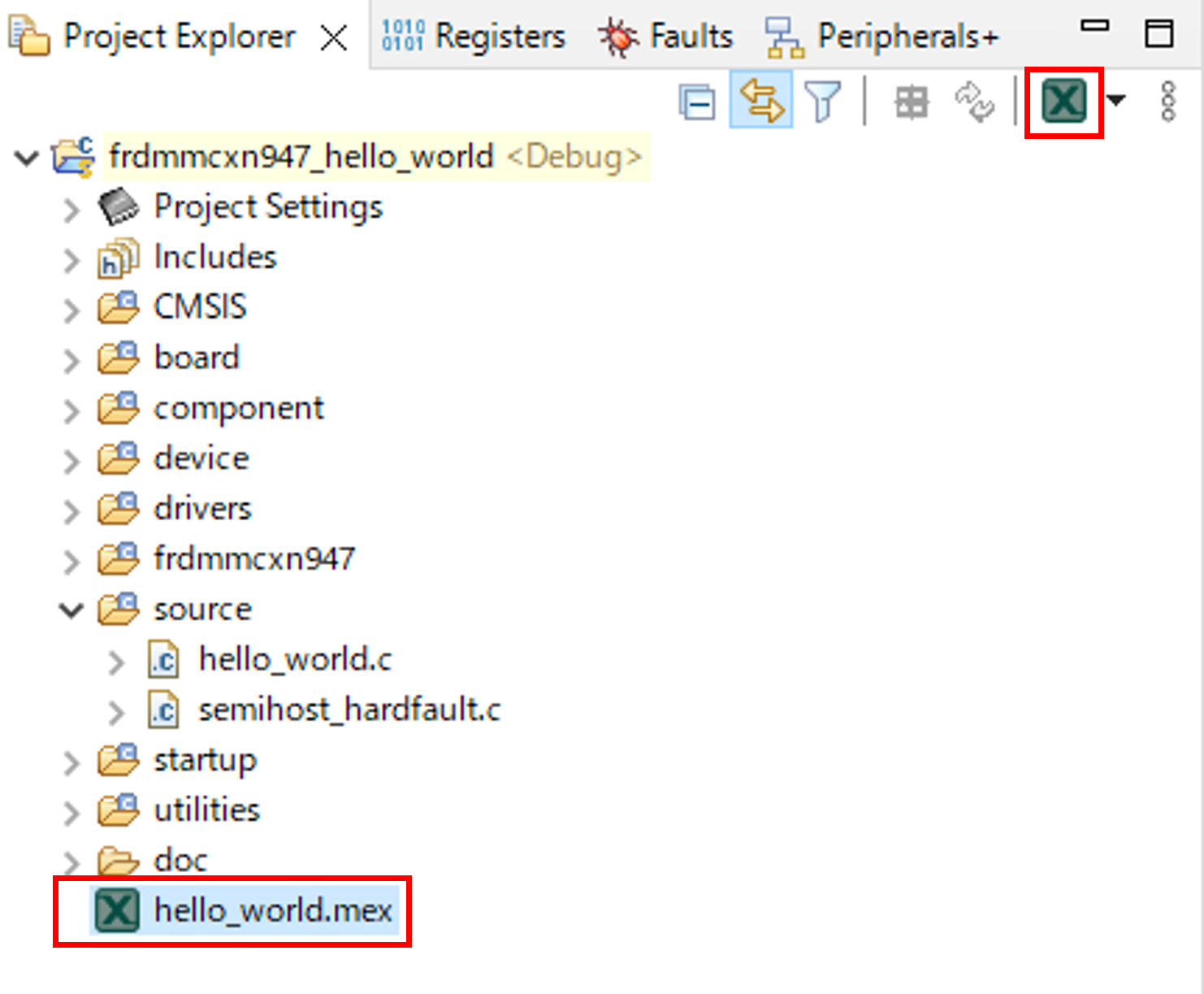This screenshot has height=994, width=1204.
Task: Click the Includes folder icon
Action: (x=119, y=258)
